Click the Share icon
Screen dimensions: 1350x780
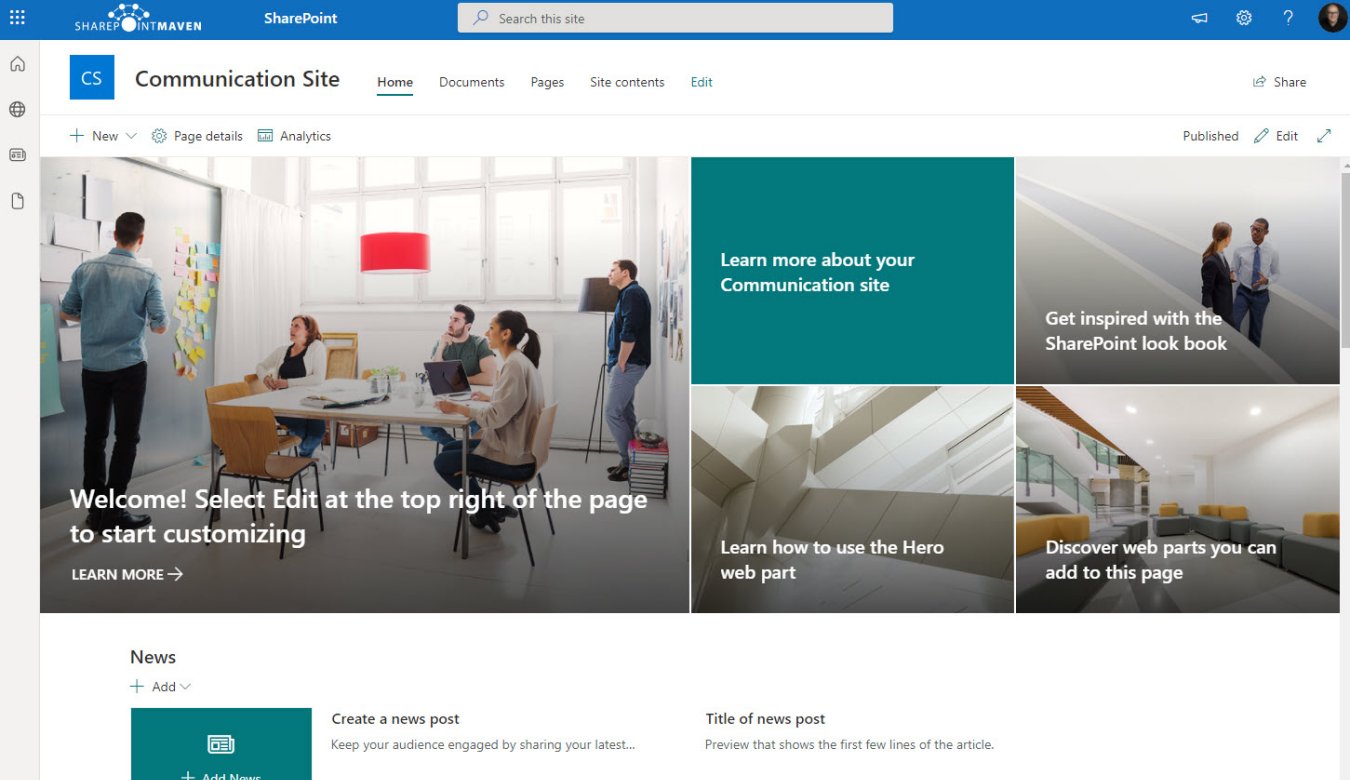coord(1259,82)
